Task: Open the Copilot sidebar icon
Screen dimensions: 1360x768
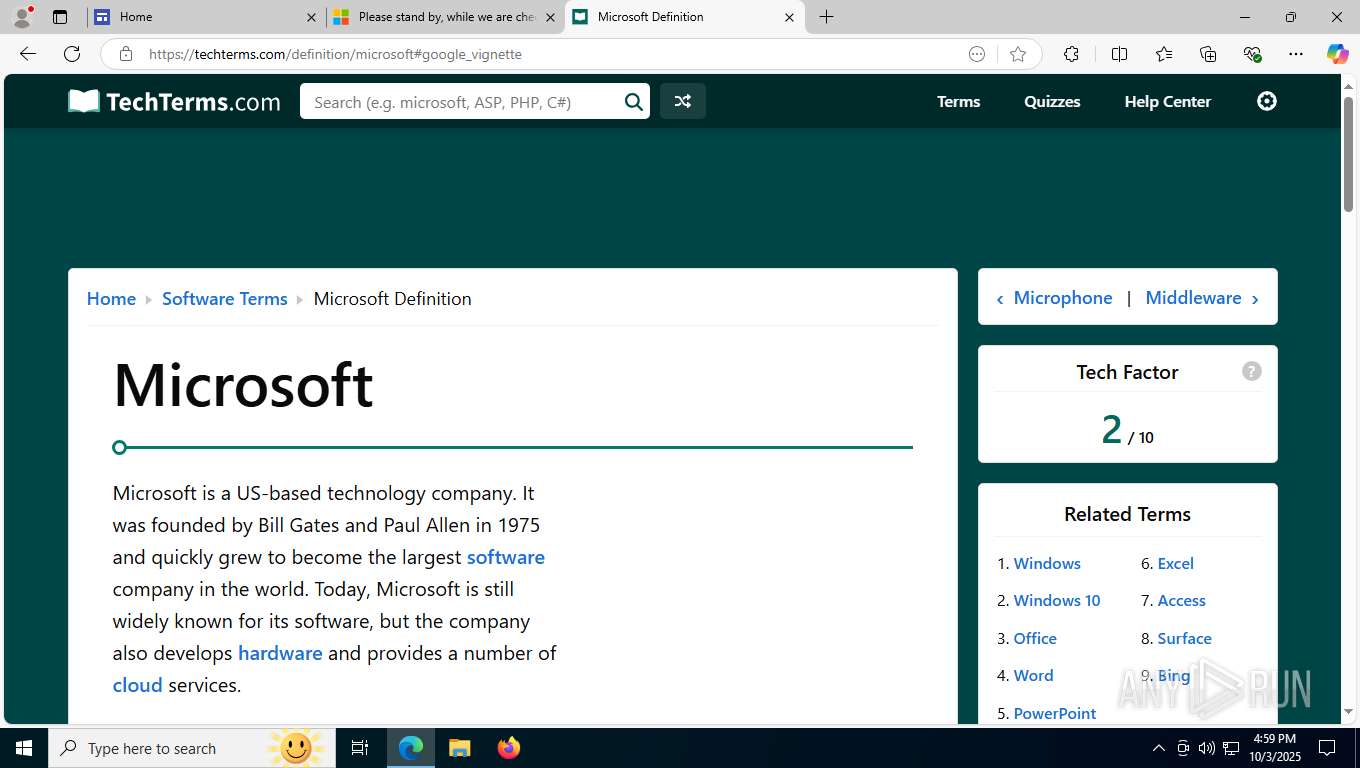Action: (1337, 54)
